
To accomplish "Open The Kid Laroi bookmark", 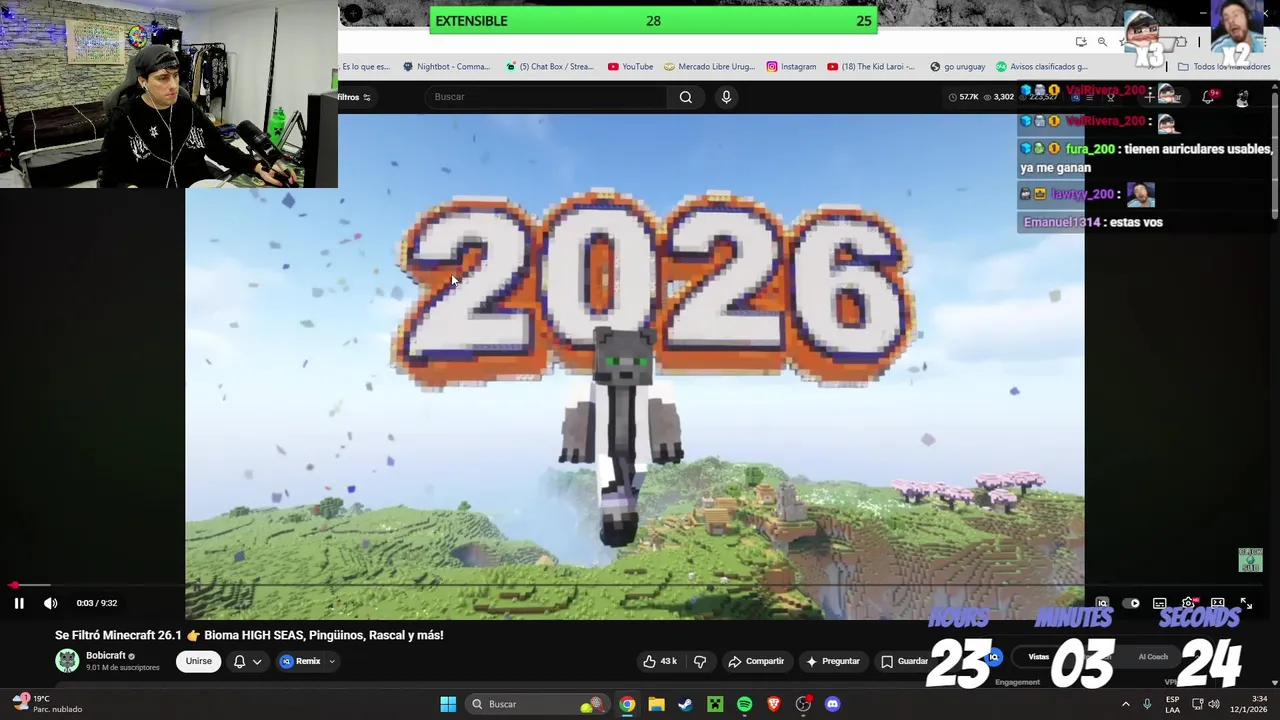I will click(x=871, y=67).
